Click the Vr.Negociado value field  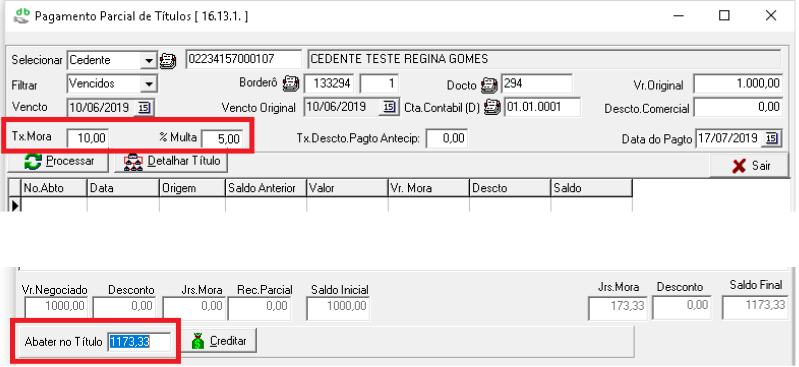pyautogui.click(x=55, y=307)
